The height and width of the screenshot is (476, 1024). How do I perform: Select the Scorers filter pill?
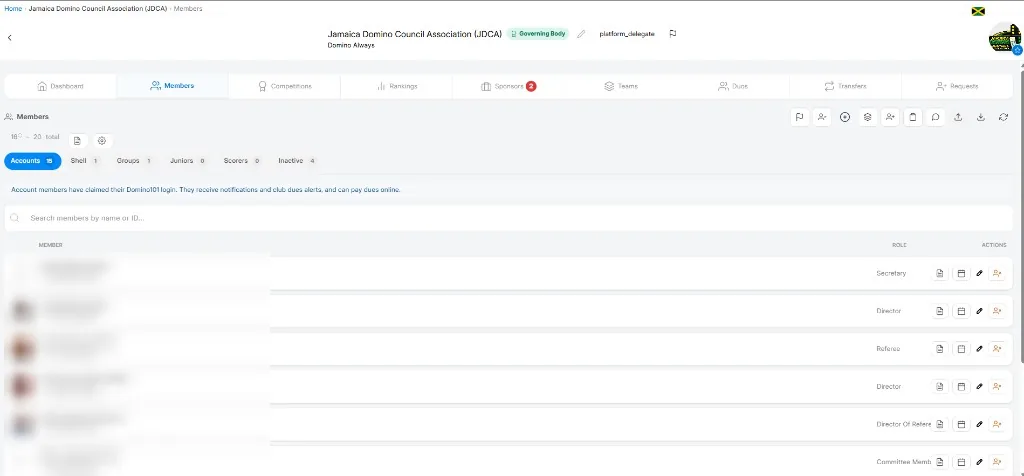pos(242,161)
